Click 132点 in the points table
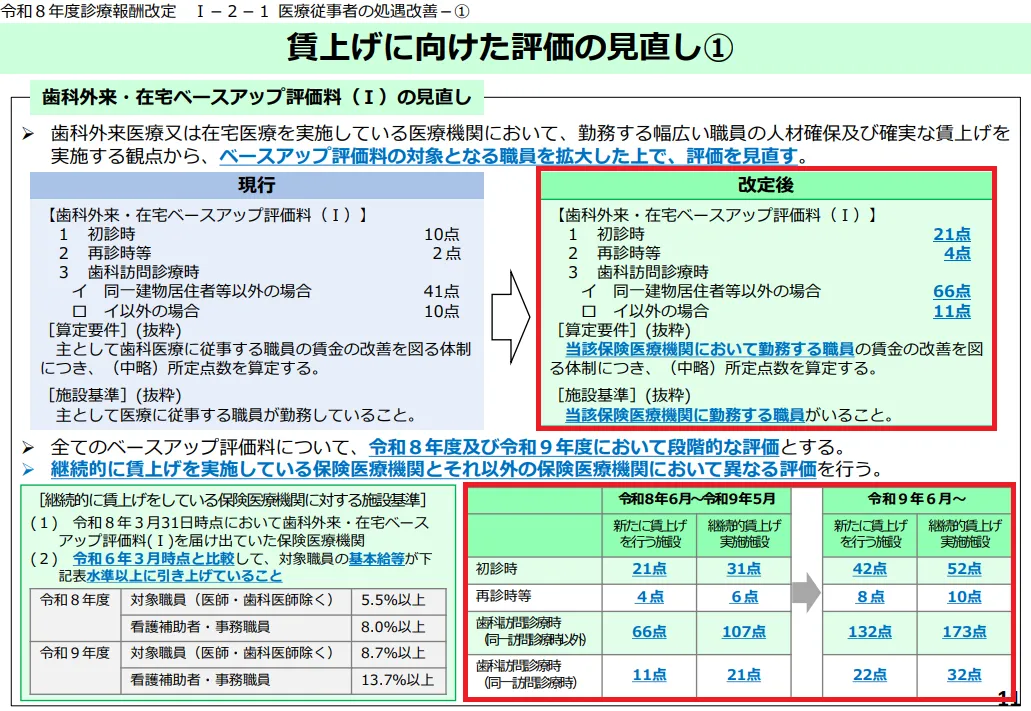This screenshot has width=1031, height=711. click(870, 631)
